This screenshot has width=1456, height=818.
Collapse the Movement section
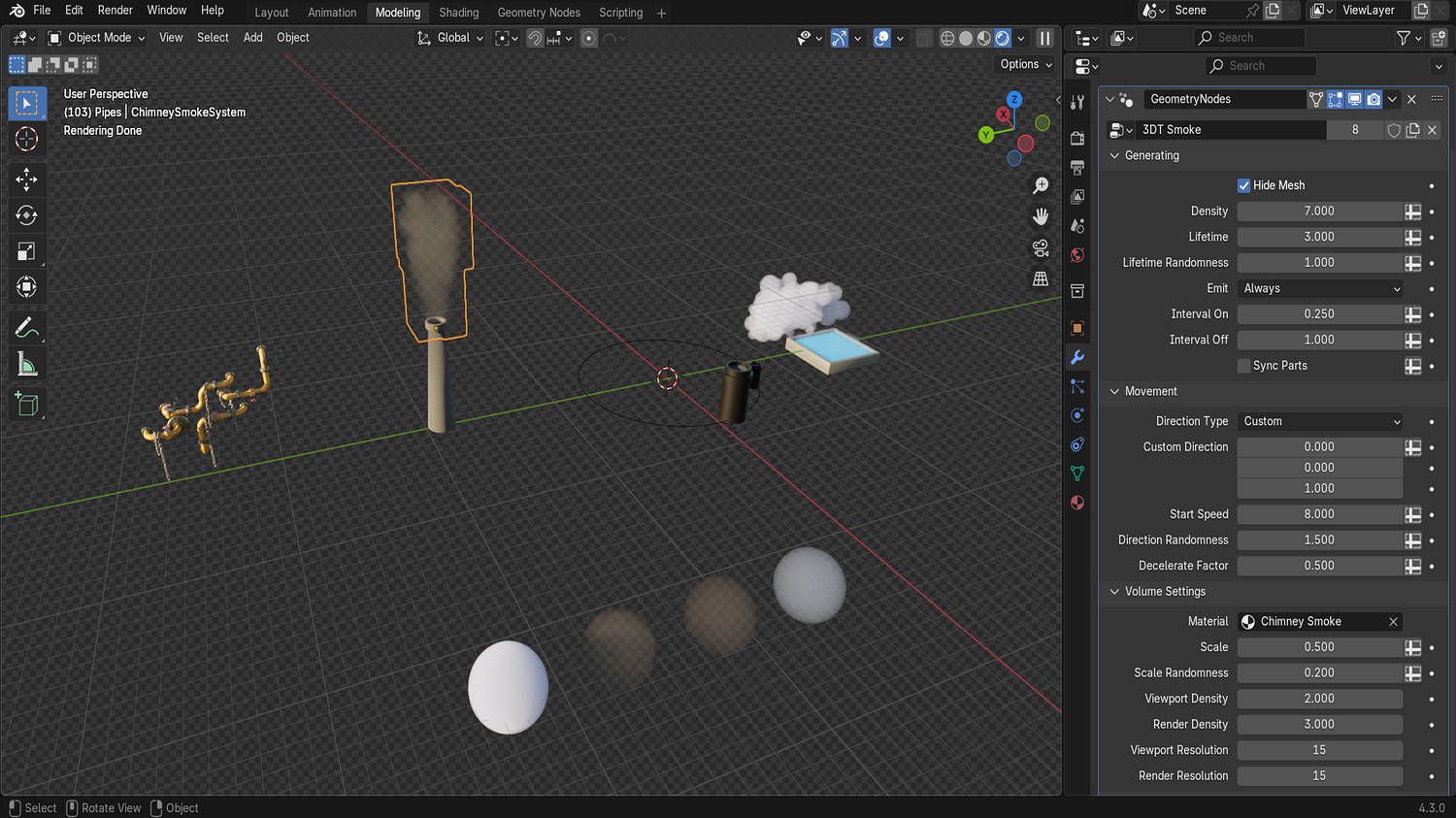[x=1114, y=391]
